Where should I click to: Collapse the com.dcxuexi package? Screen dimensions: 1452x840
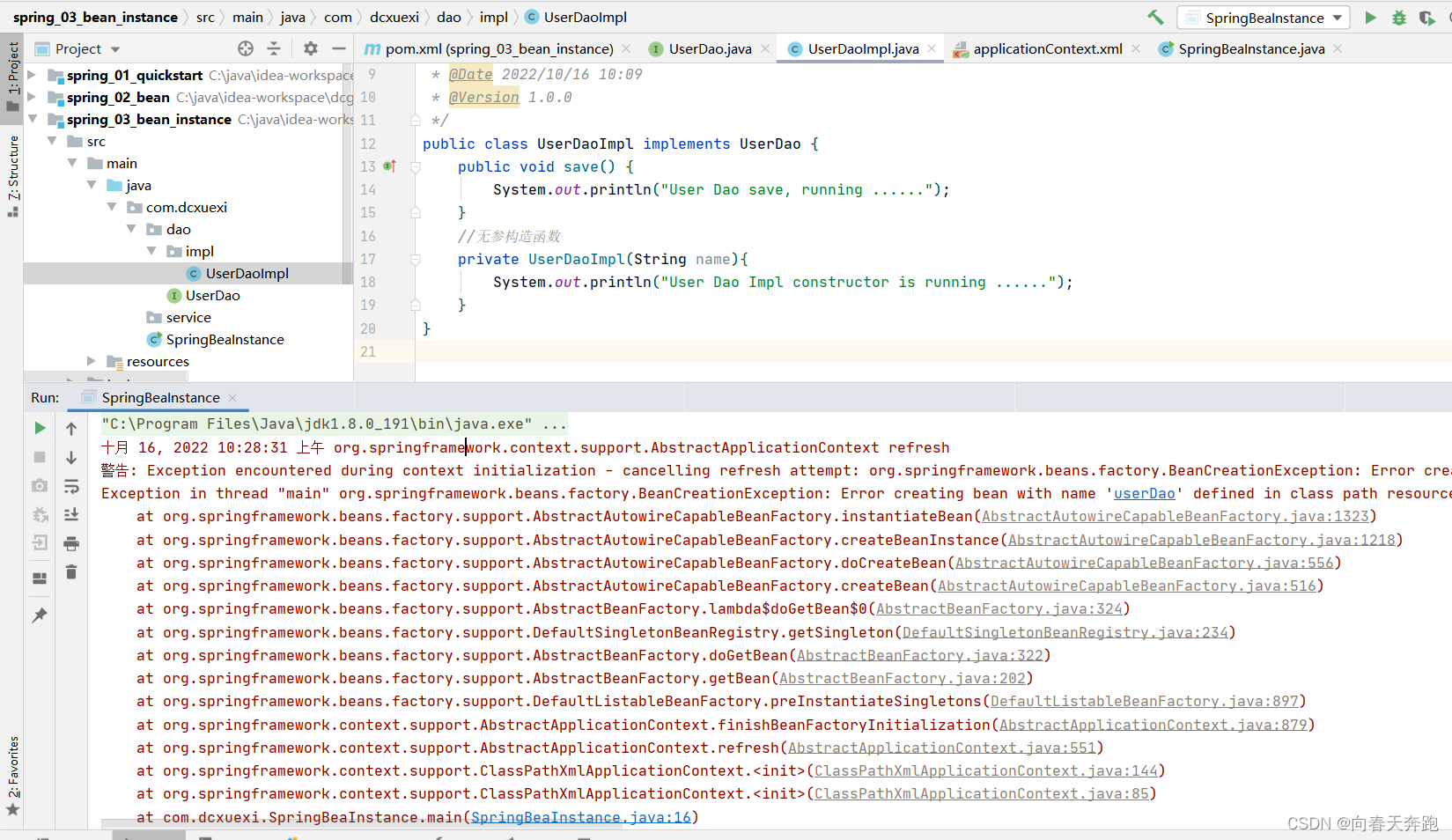112,207
